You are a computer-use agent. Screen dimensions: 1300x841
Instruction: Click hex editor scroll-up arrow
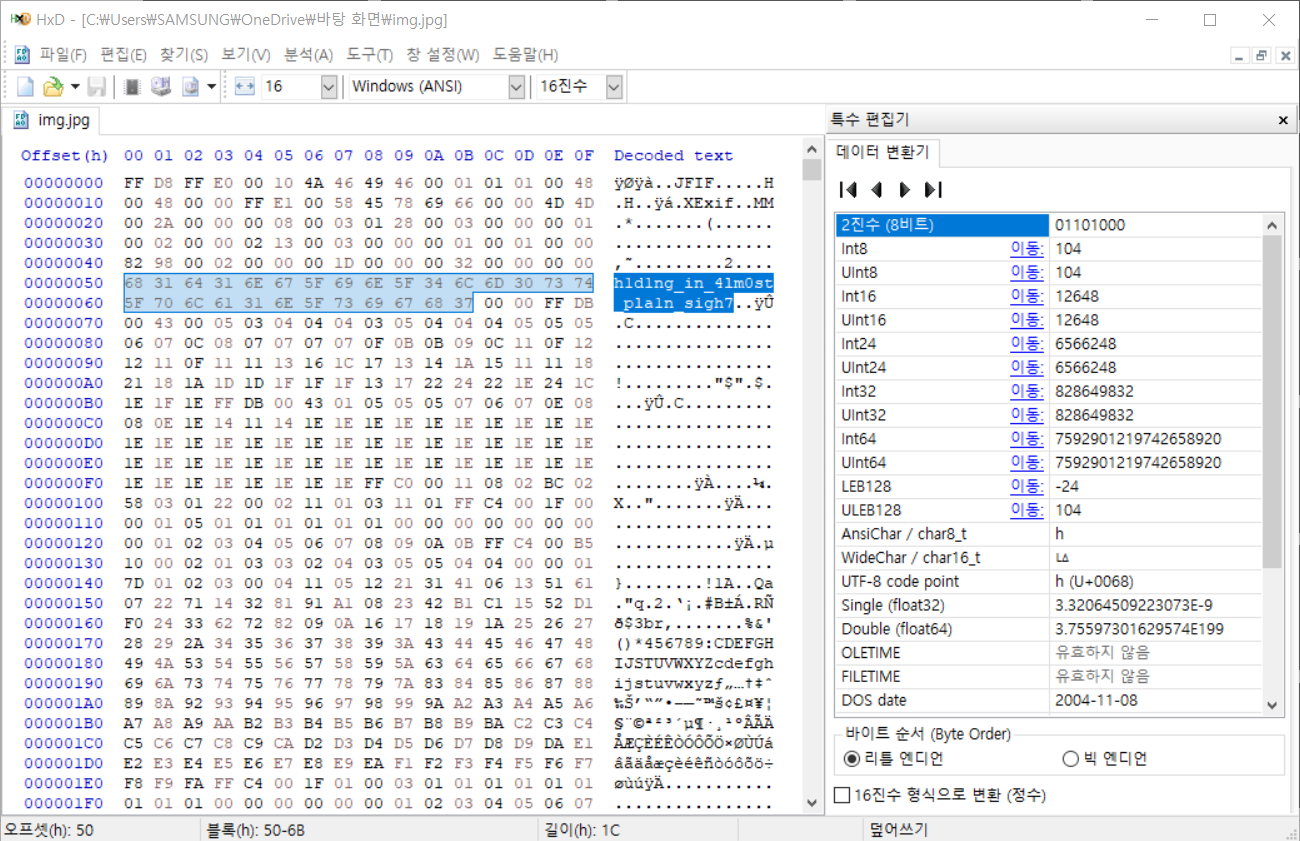[x=813, y=149]
